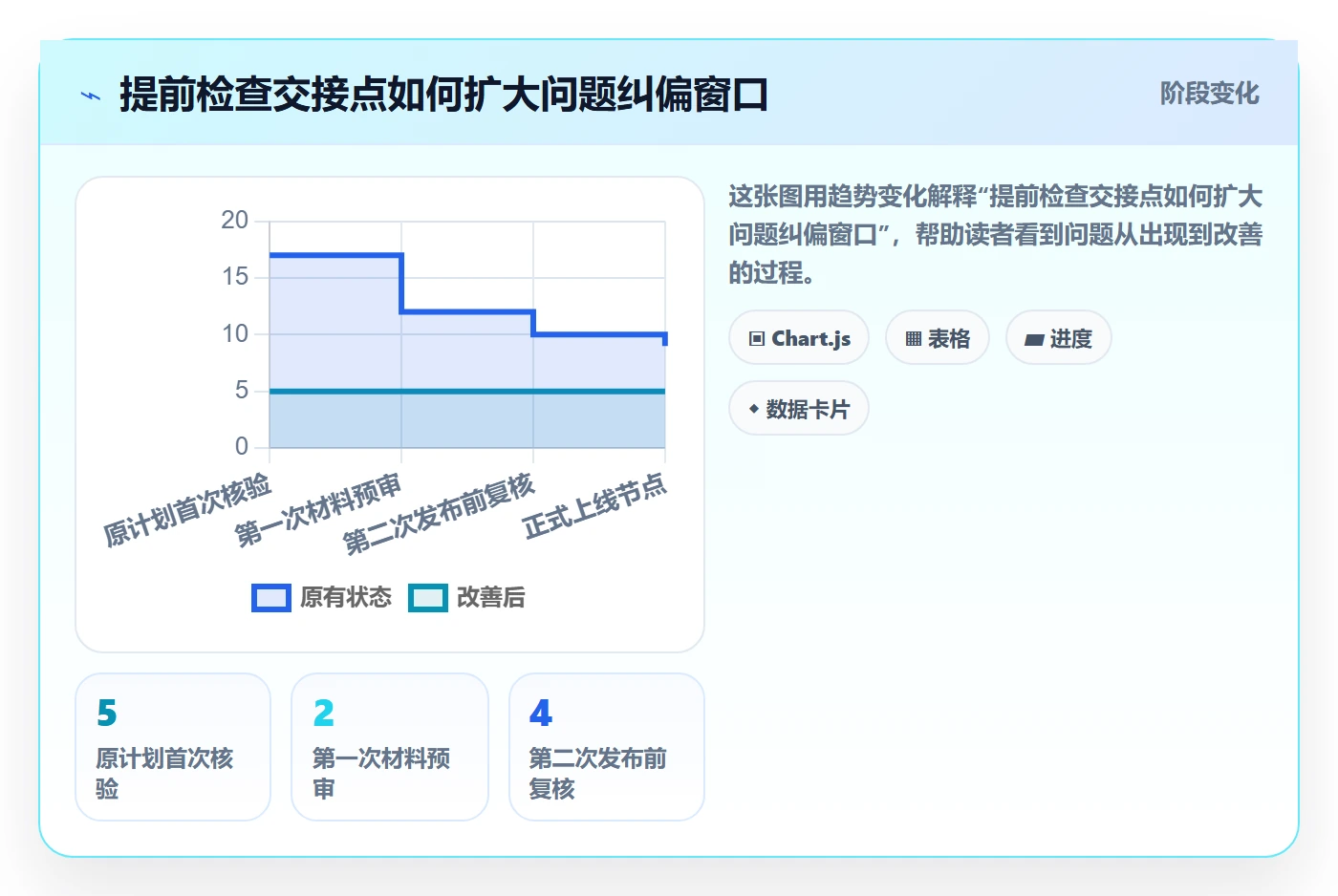
Task: Open the 原计划首次核验 data card
Action: [x=173, y=747]
